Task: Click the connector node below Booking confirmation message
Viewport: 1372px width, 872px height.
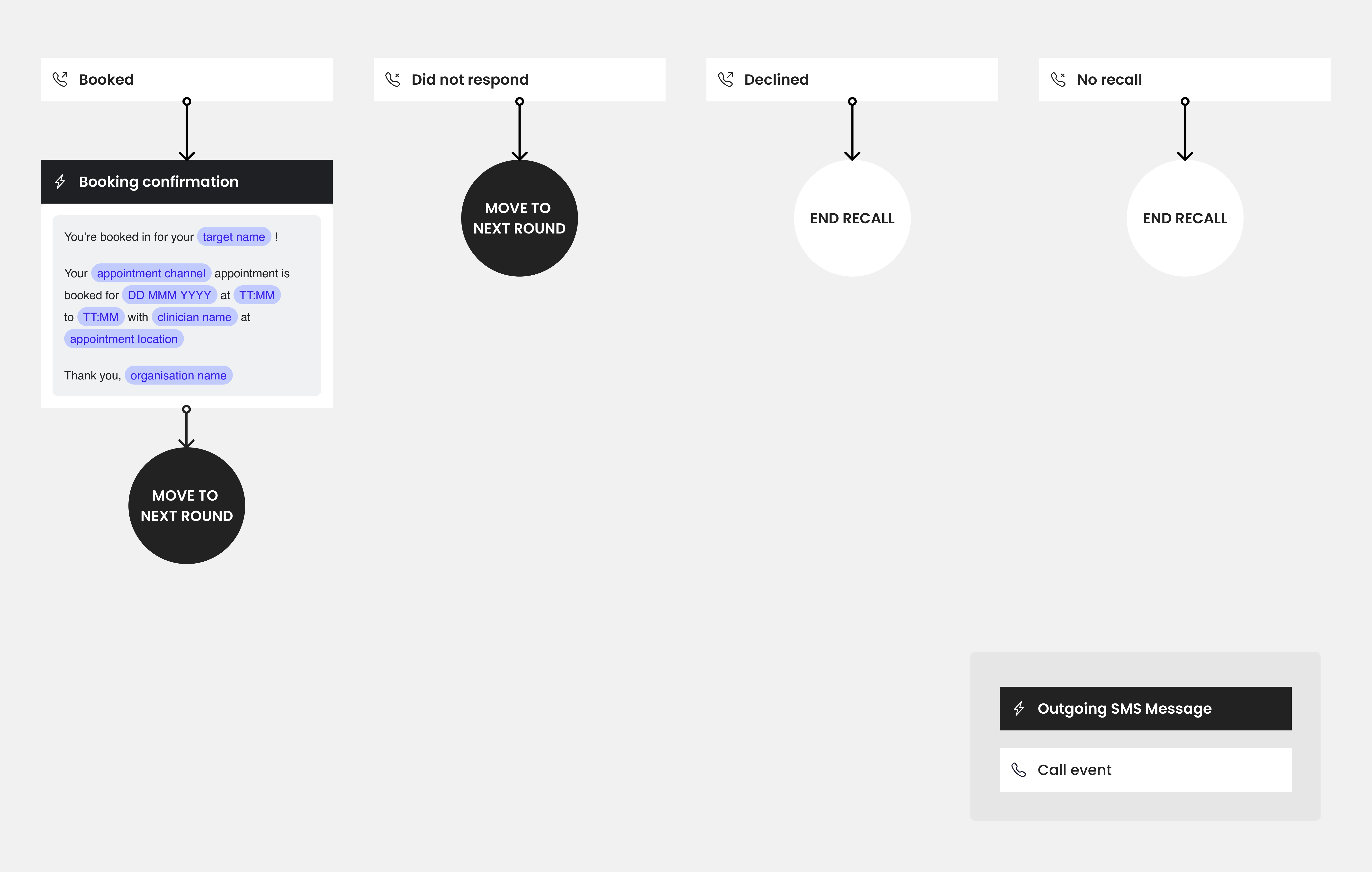Action: tap(186, 410)
